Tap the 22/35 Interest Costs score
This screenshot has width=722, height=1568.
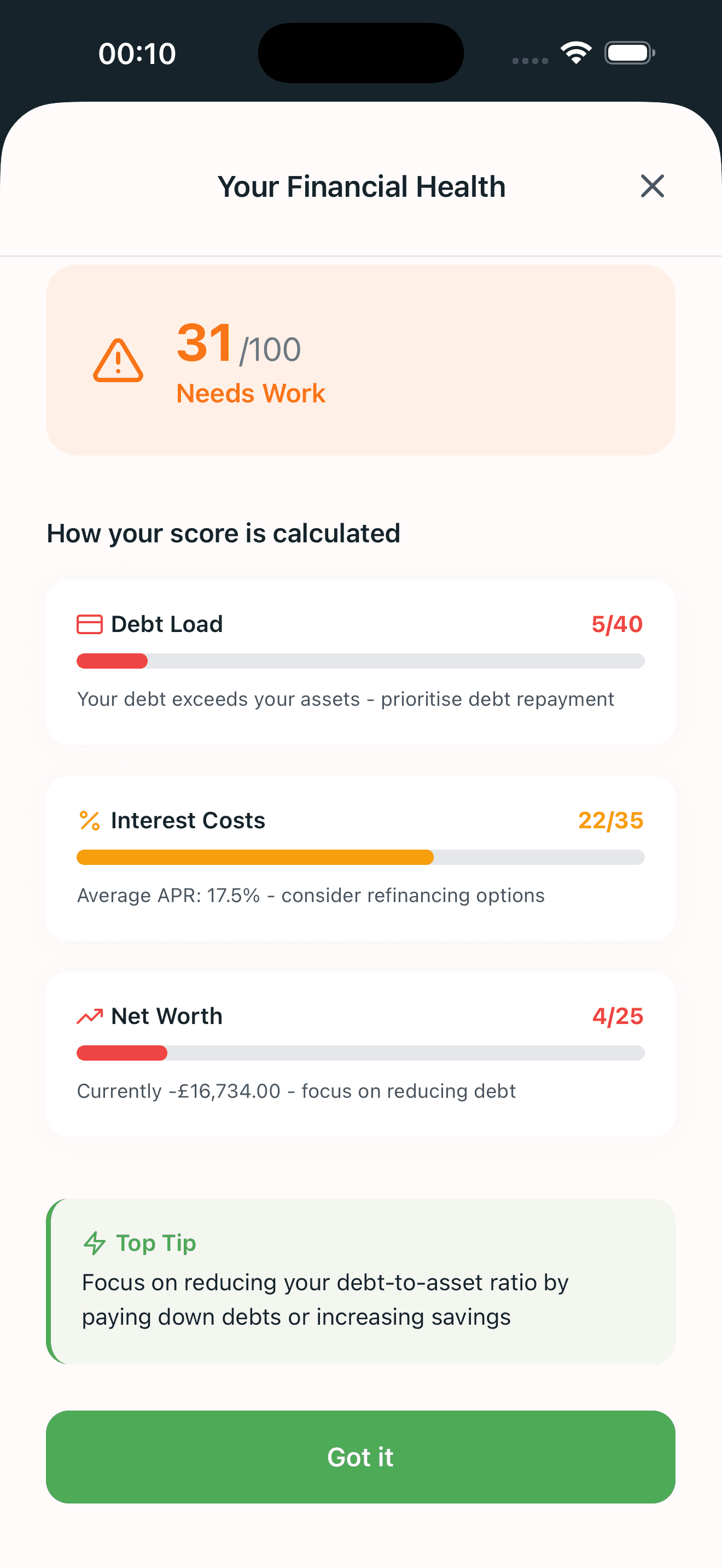click(x=610, y=821)
